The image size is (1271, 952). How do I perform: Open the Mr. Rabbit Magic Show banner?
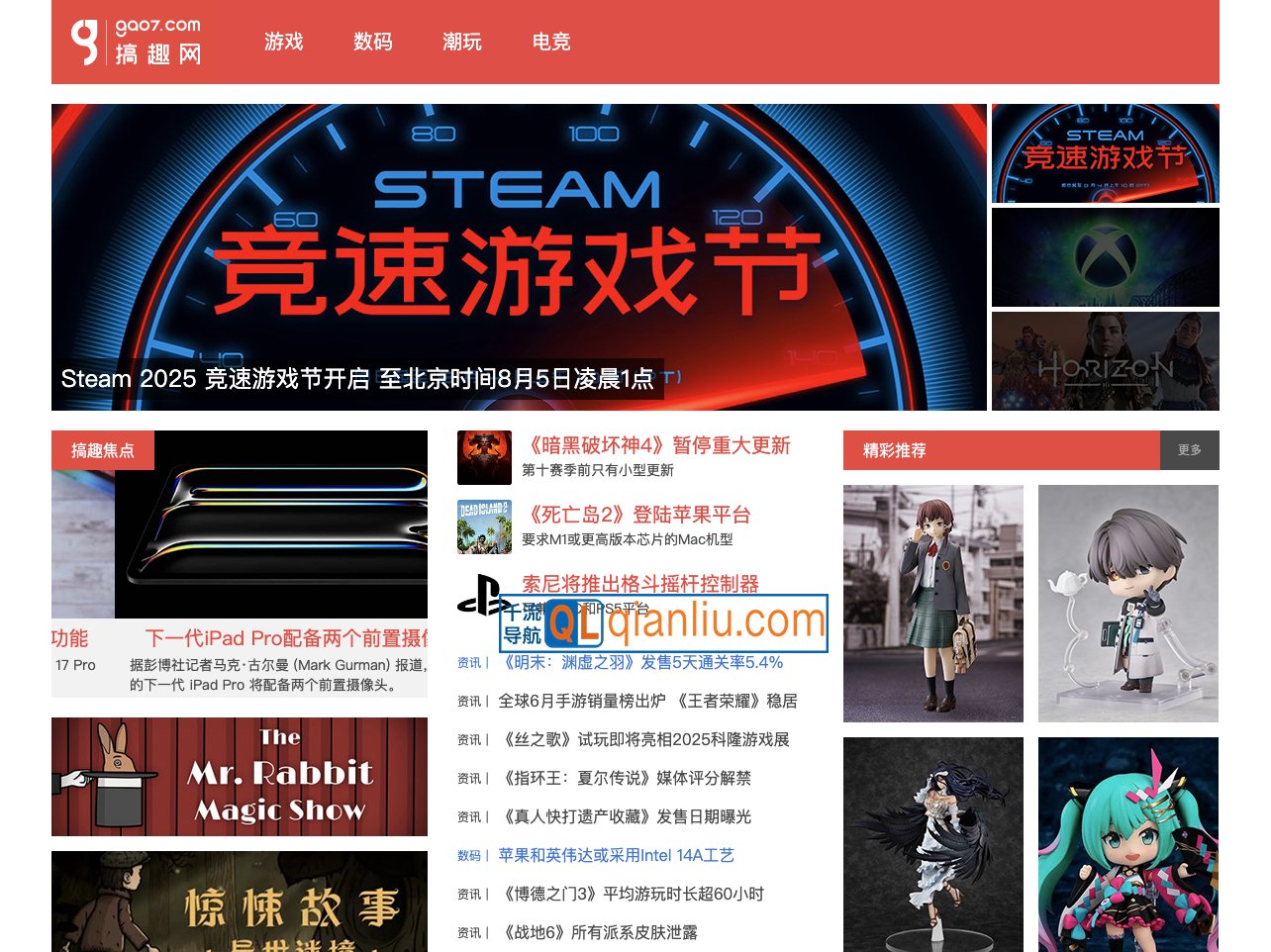tap(240, 777)
